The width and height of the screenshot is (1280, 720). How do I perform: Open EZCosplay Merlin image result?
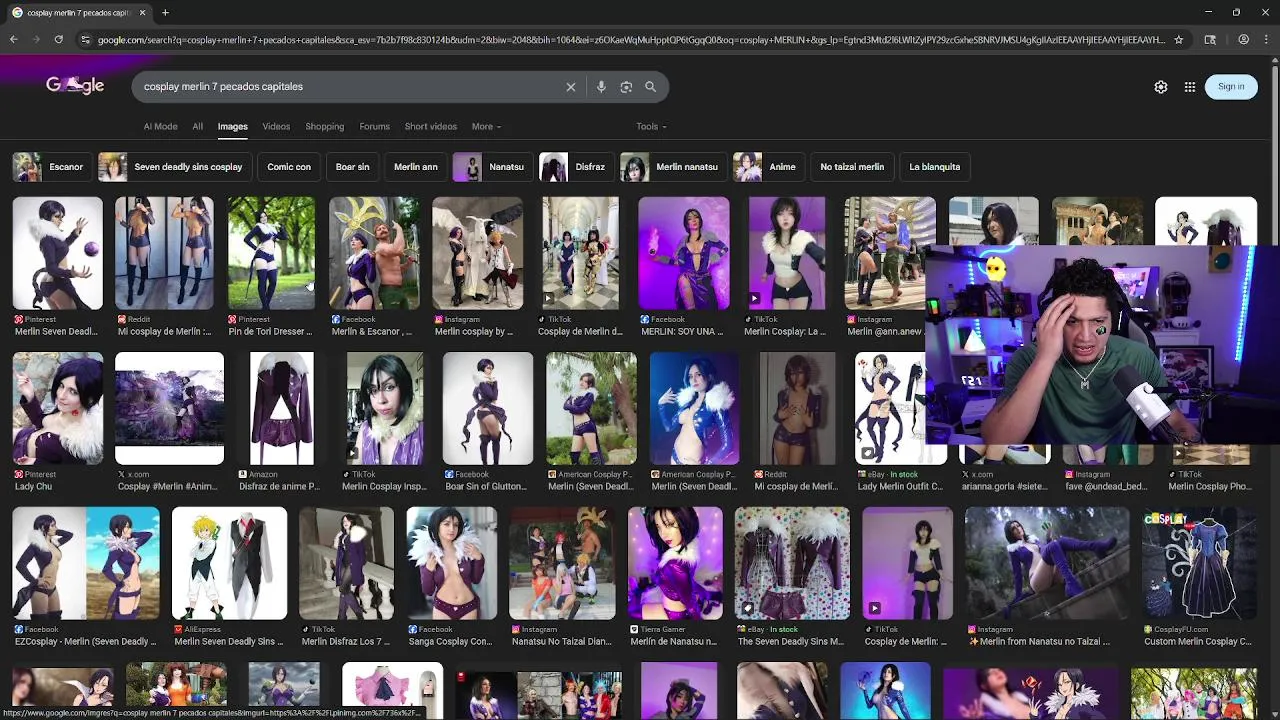[86, 564]
